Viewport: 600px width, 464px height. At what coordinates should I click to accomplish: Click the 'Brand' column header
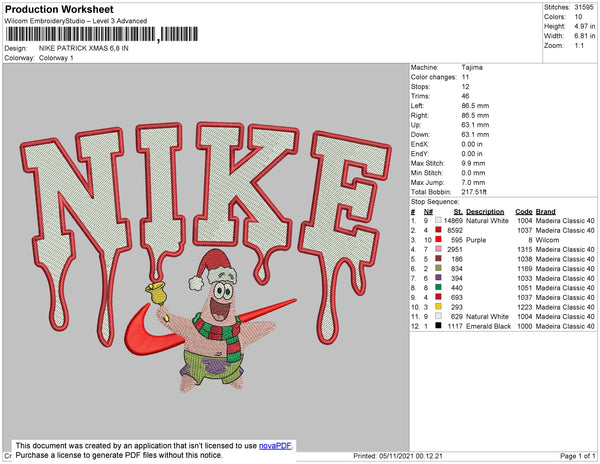pos(545,212)
